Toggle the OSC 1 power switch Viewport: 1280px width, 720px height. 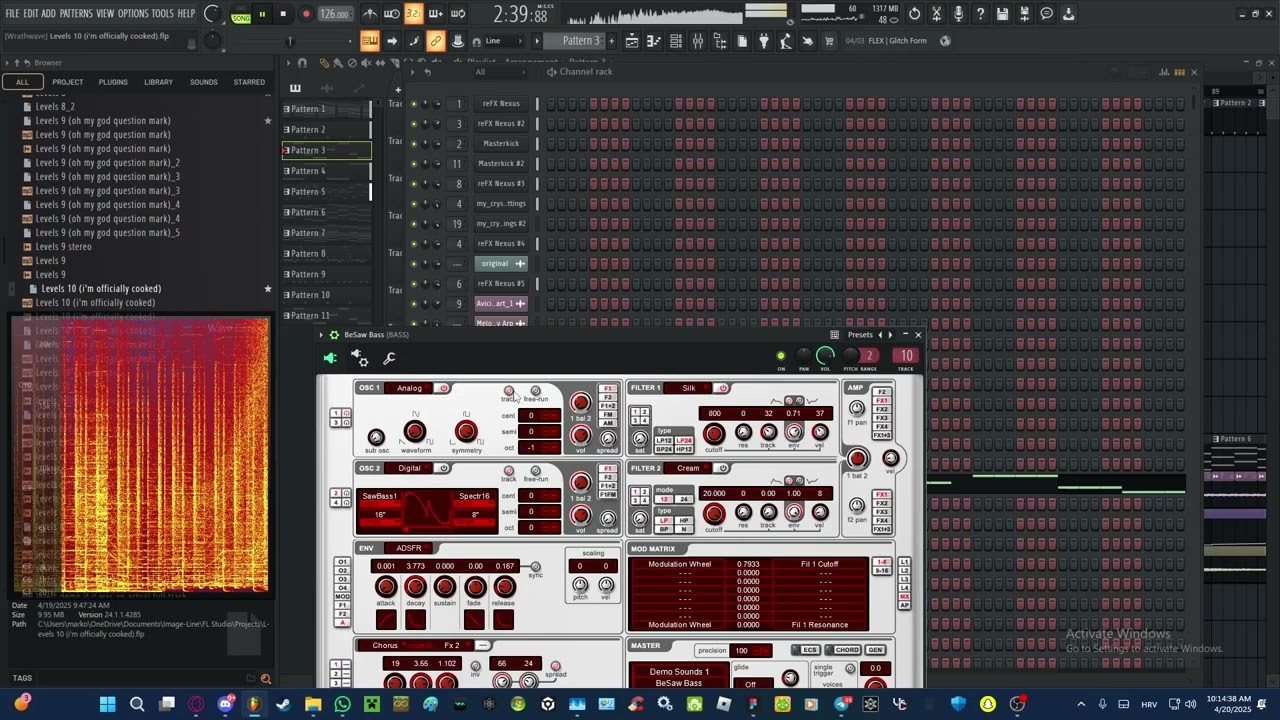444,388
